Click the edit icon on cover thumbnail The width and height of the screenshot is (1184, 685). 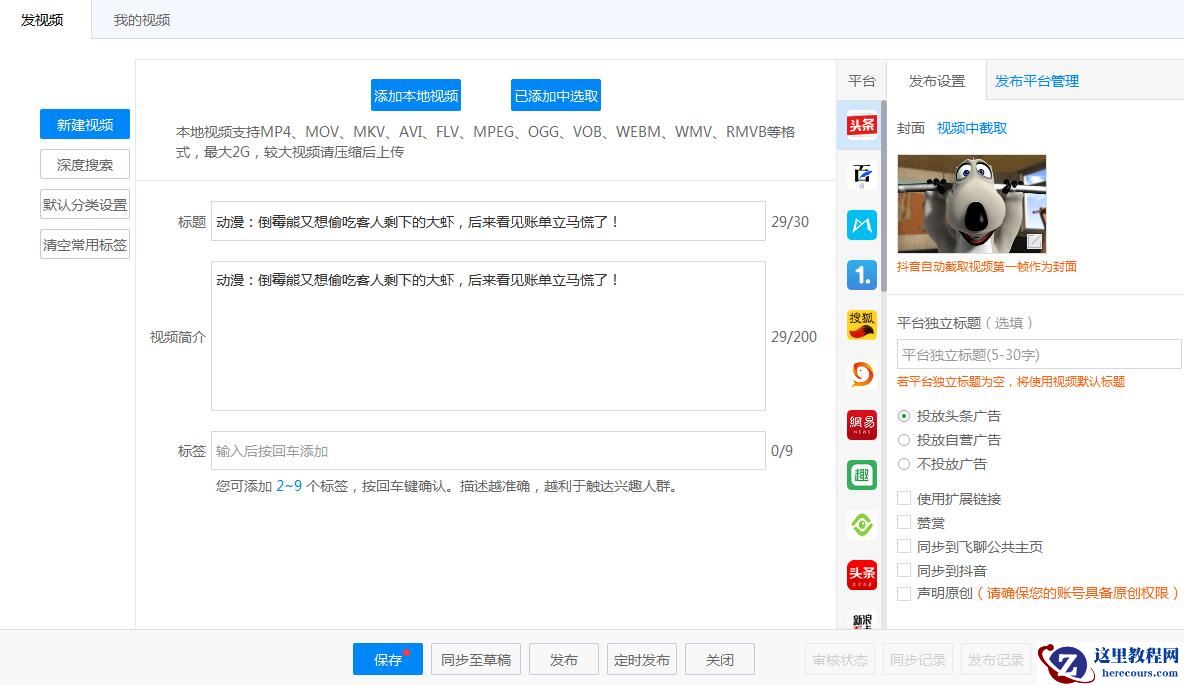(1034, 241)
